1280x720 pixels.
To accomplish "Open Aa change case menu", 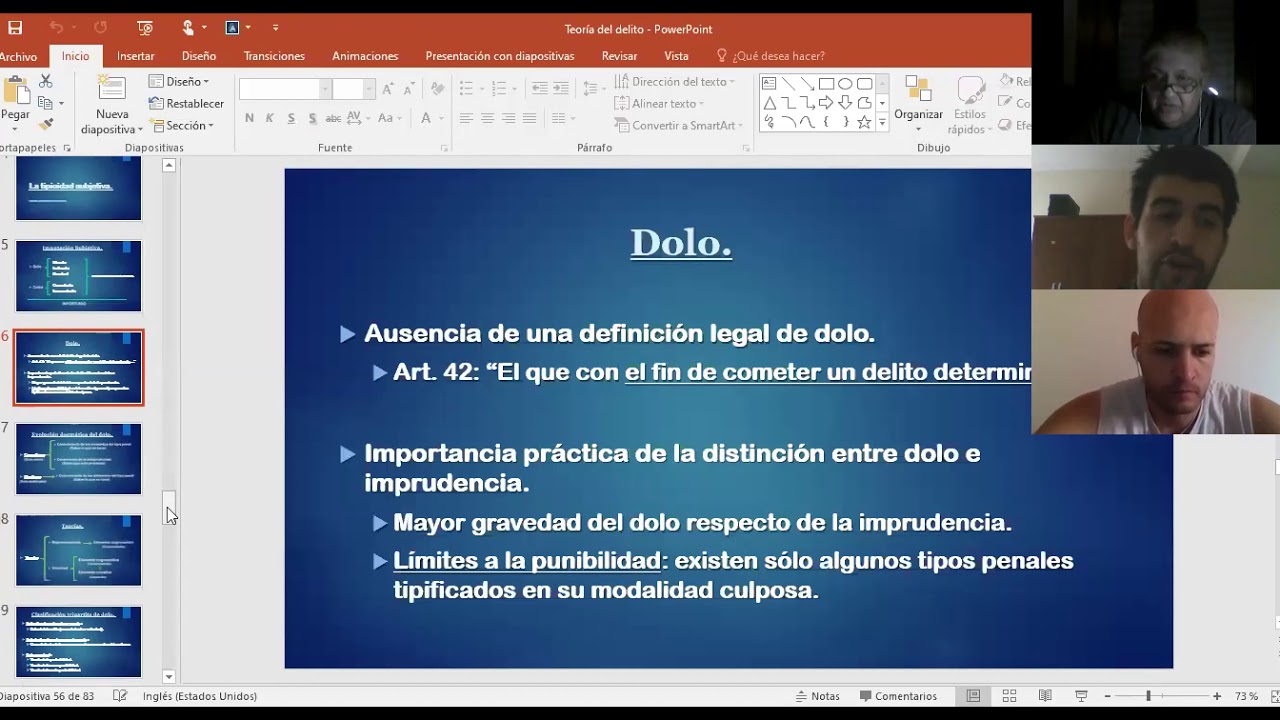I will 388,118.
